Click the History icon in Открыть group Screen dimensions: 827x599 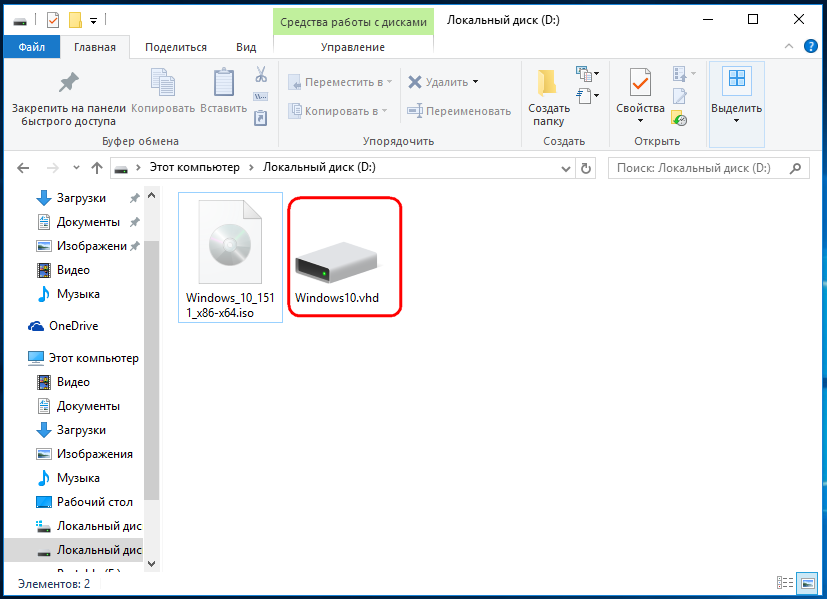679,118
